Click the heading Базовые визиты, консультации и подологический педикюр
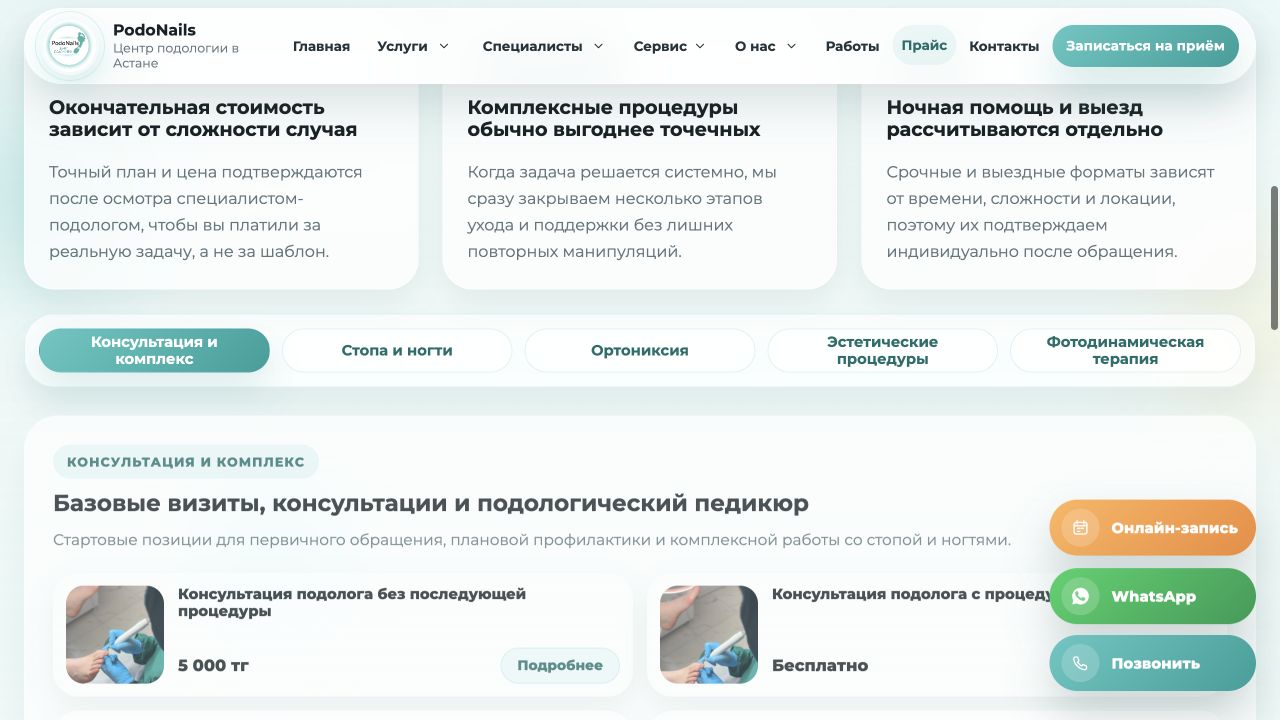Viewport: 1280px width, 720px height. tap(431, 503)
